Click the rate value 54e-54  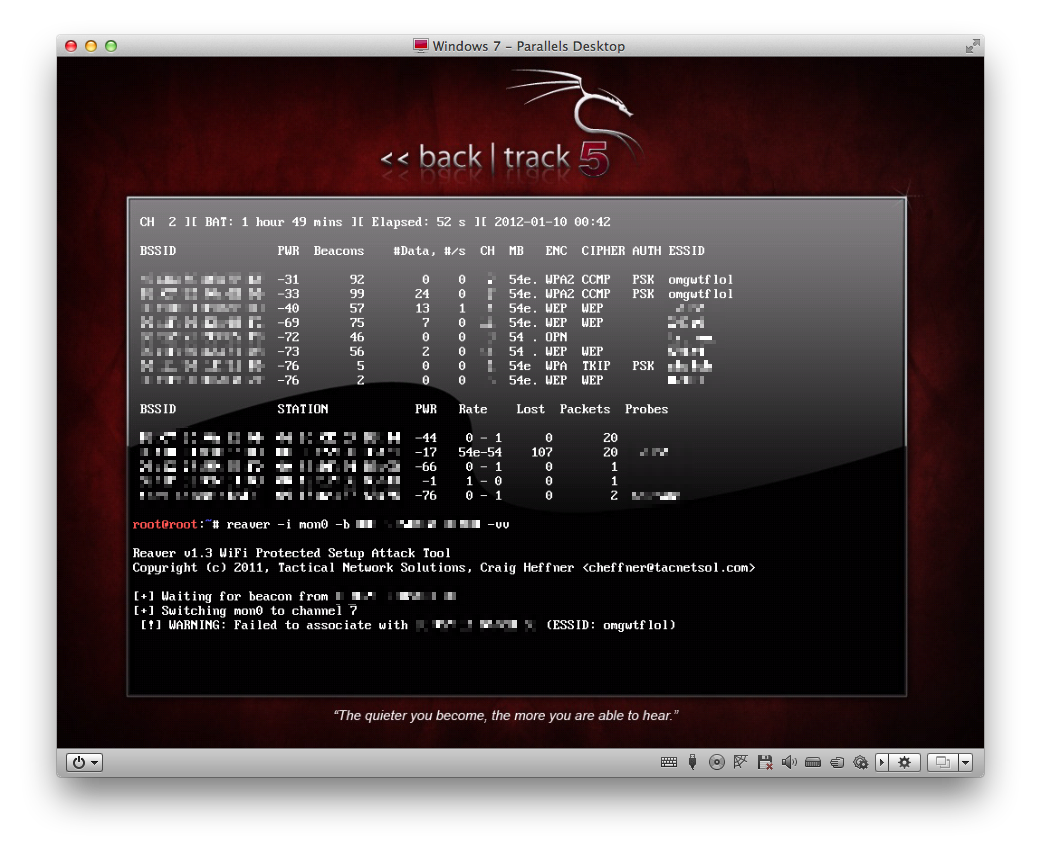click(480, 452)
